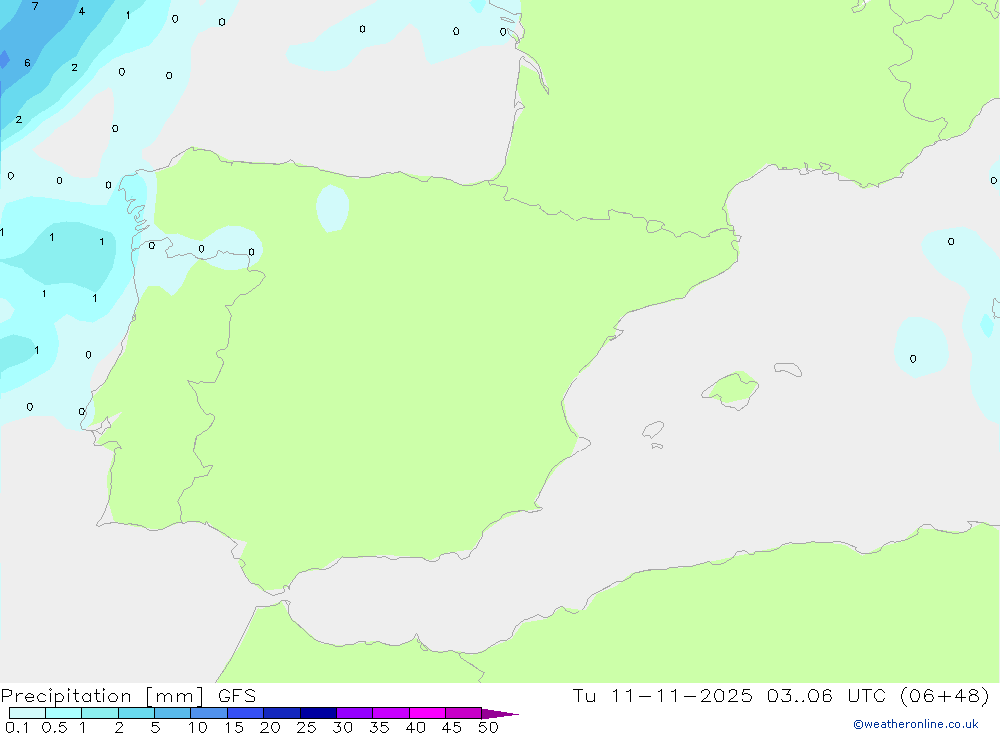Click the 35–40 mm violet legend swatch
The image size is (1000, 733).
click(391, 713)
